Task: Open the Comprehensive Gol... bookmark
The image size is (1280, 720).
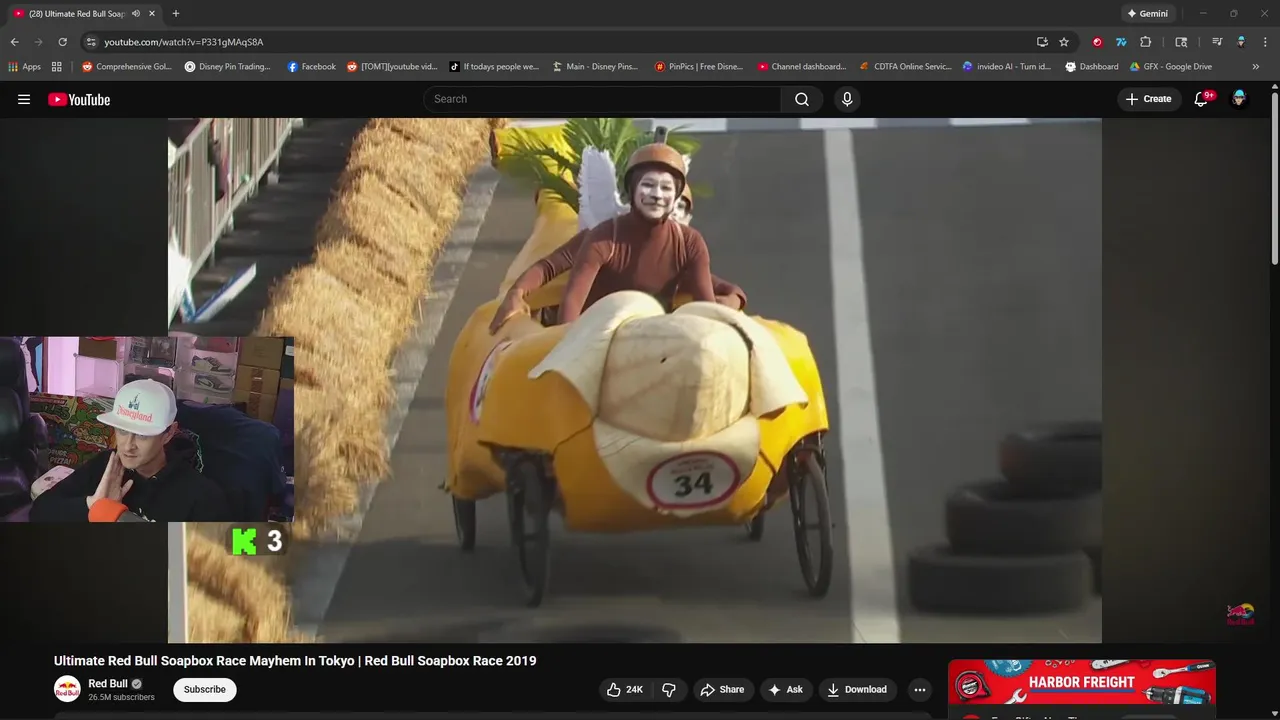Action: (x=127, y=67)
